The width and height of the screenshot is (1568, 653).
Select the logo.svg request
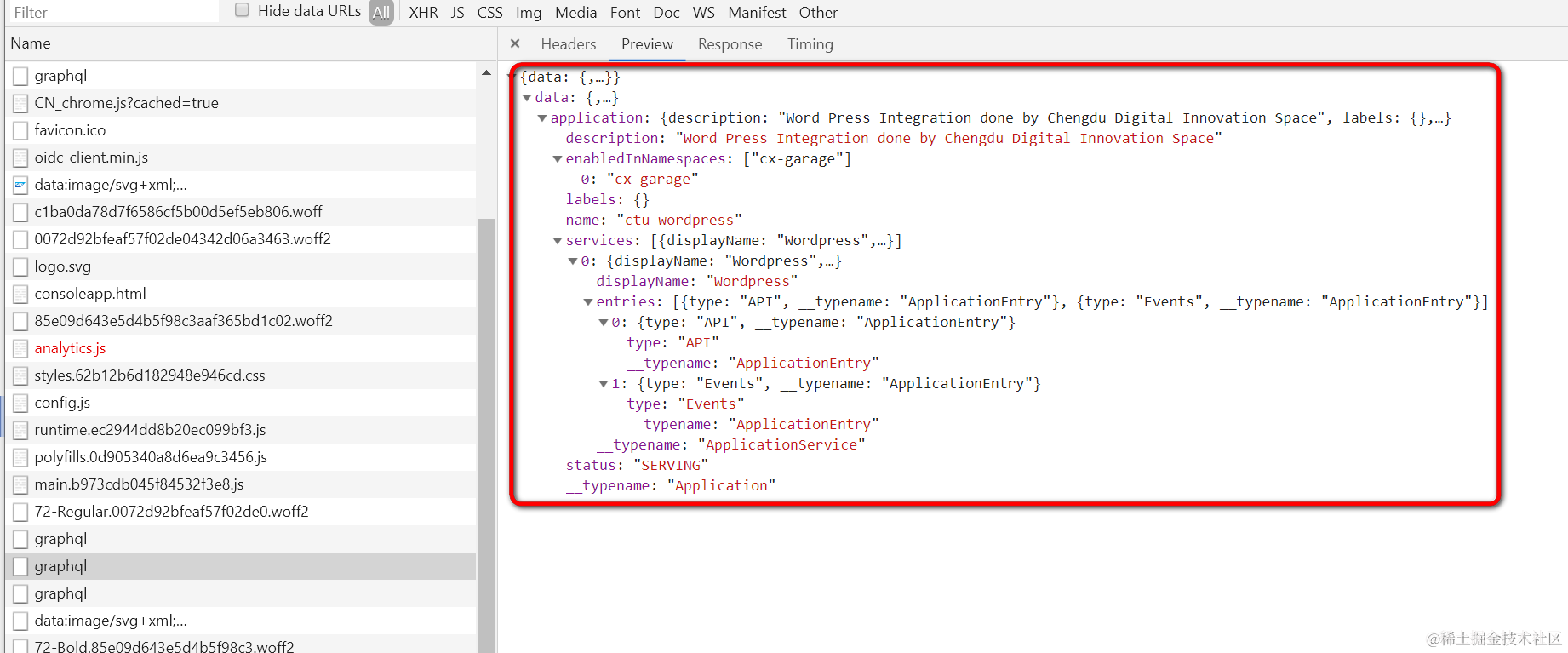click(x=241, y=266)
